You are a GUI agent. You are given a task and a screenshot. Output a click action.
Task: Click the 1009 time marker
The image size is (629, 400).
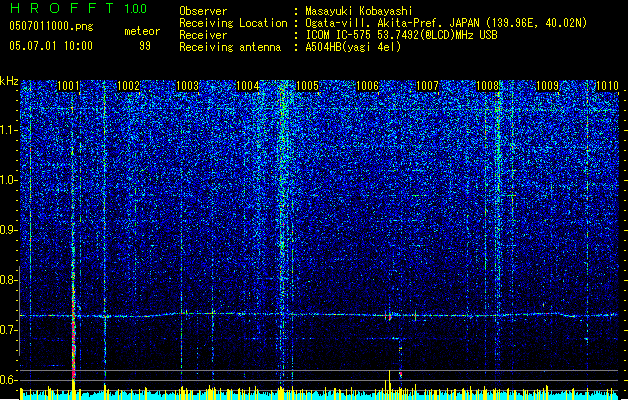tap(547, 86)
